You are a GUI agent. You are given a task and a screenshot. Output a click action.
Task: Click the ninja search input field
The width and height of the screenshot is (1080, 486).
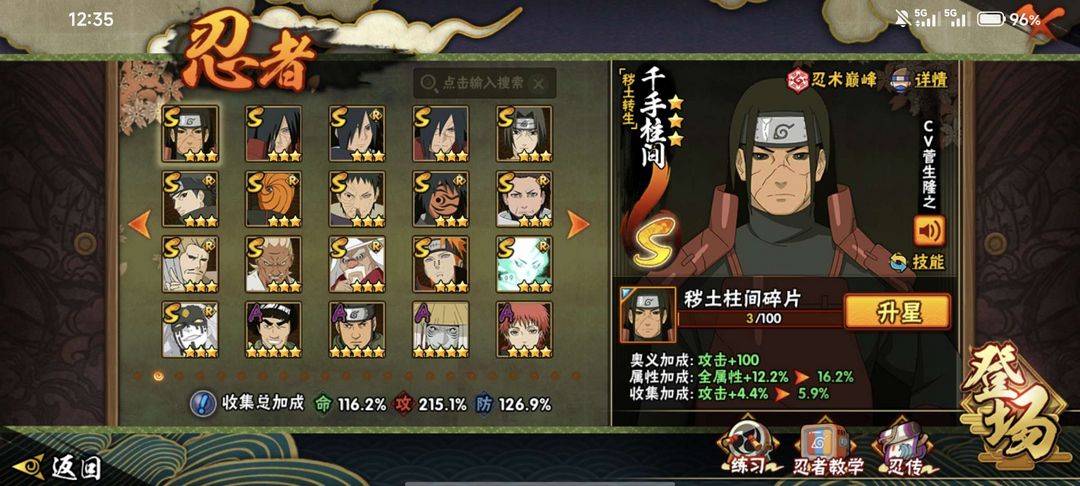(485, 83)
